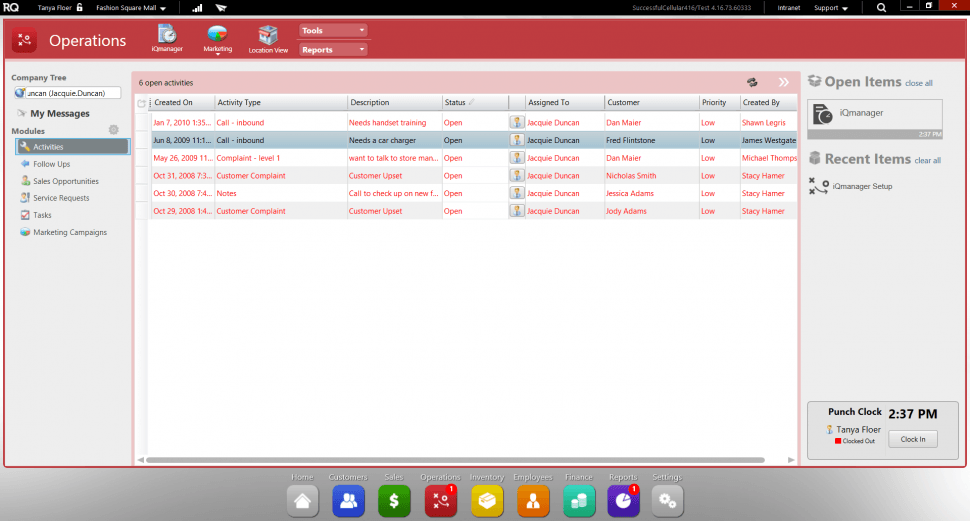The width and height of the screenshot is (970, 521).
Task: Open the Employees dock icon
Action: [x=533, y=501]
